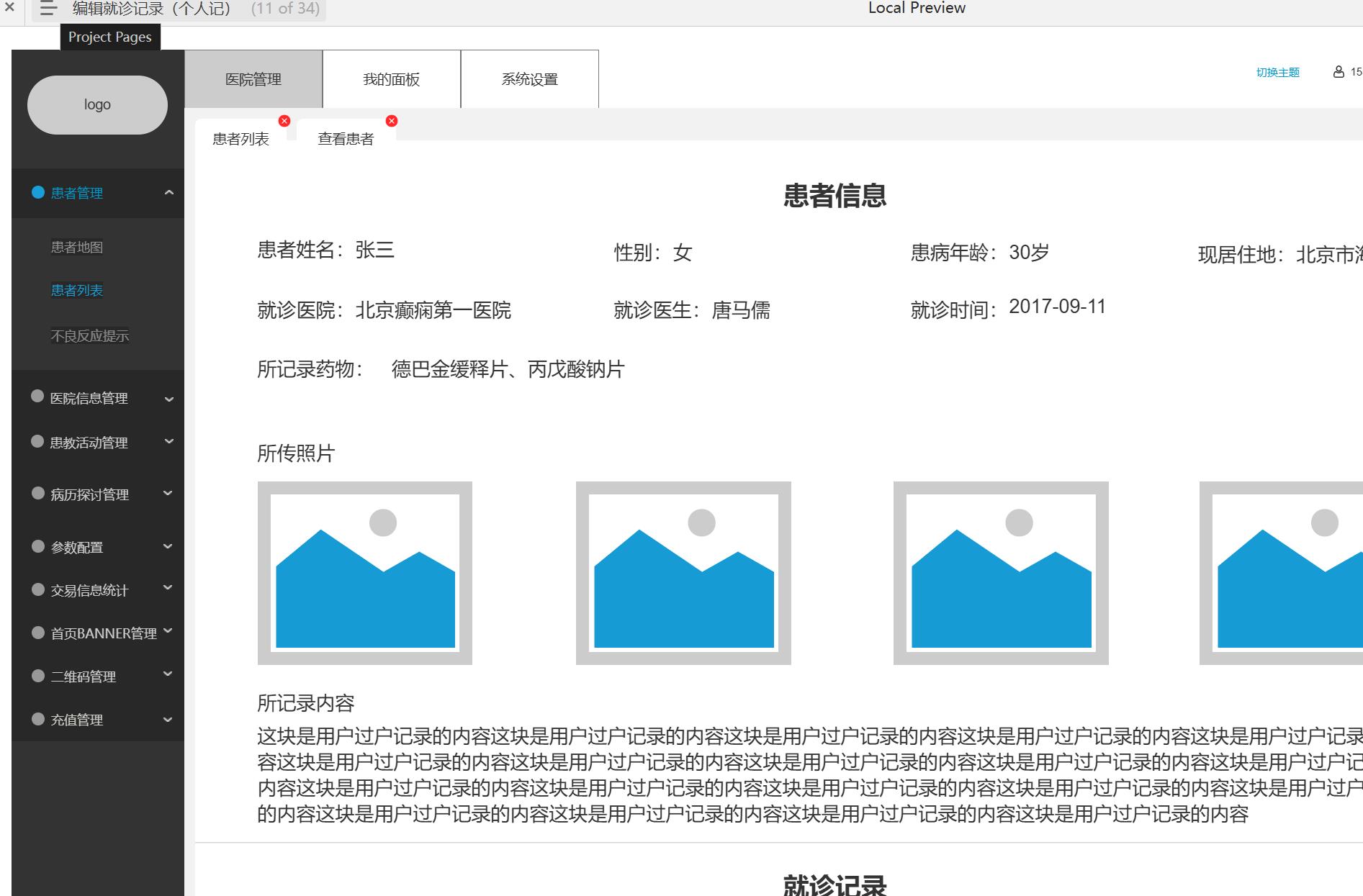The image size is (1363, 896).
Task: Expand the 交易信息统计 chevron
Action: tap(168, 588)
